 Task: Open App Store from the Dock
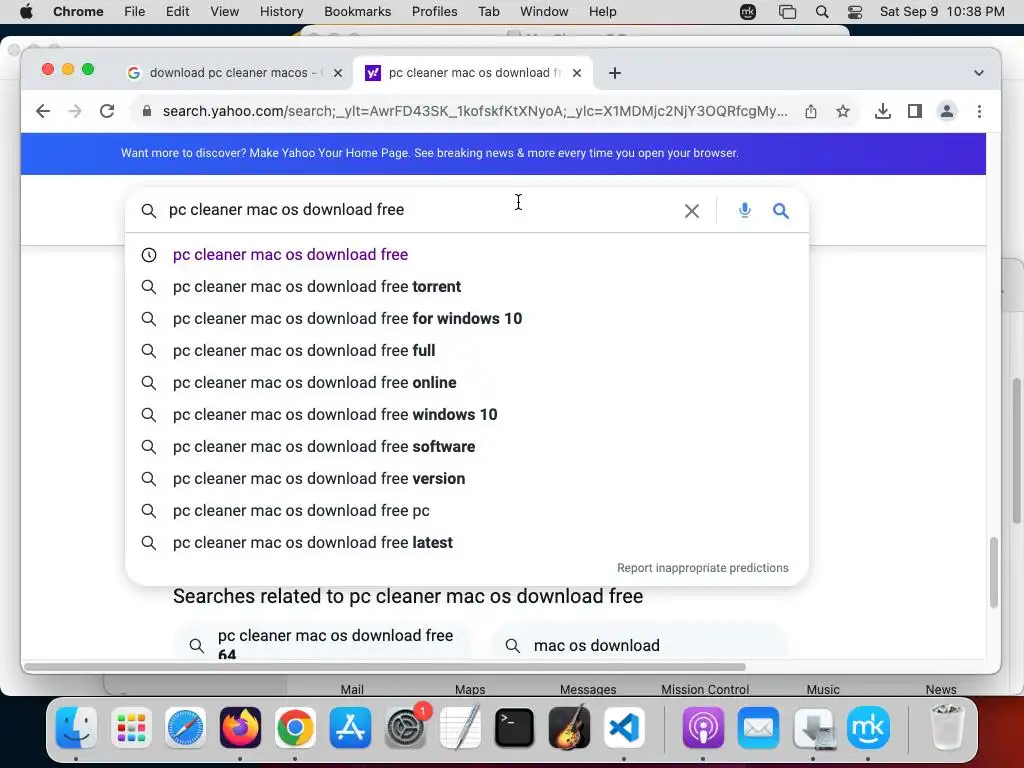350,728
